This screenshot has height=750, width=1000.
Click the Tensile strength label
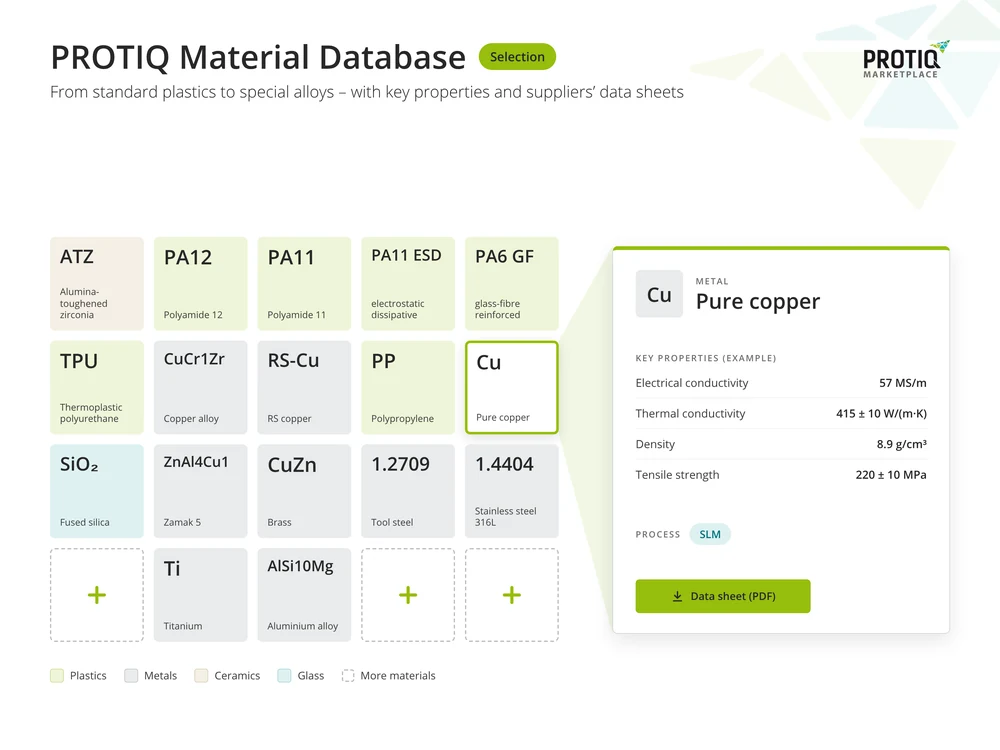[x=677, y=475]
